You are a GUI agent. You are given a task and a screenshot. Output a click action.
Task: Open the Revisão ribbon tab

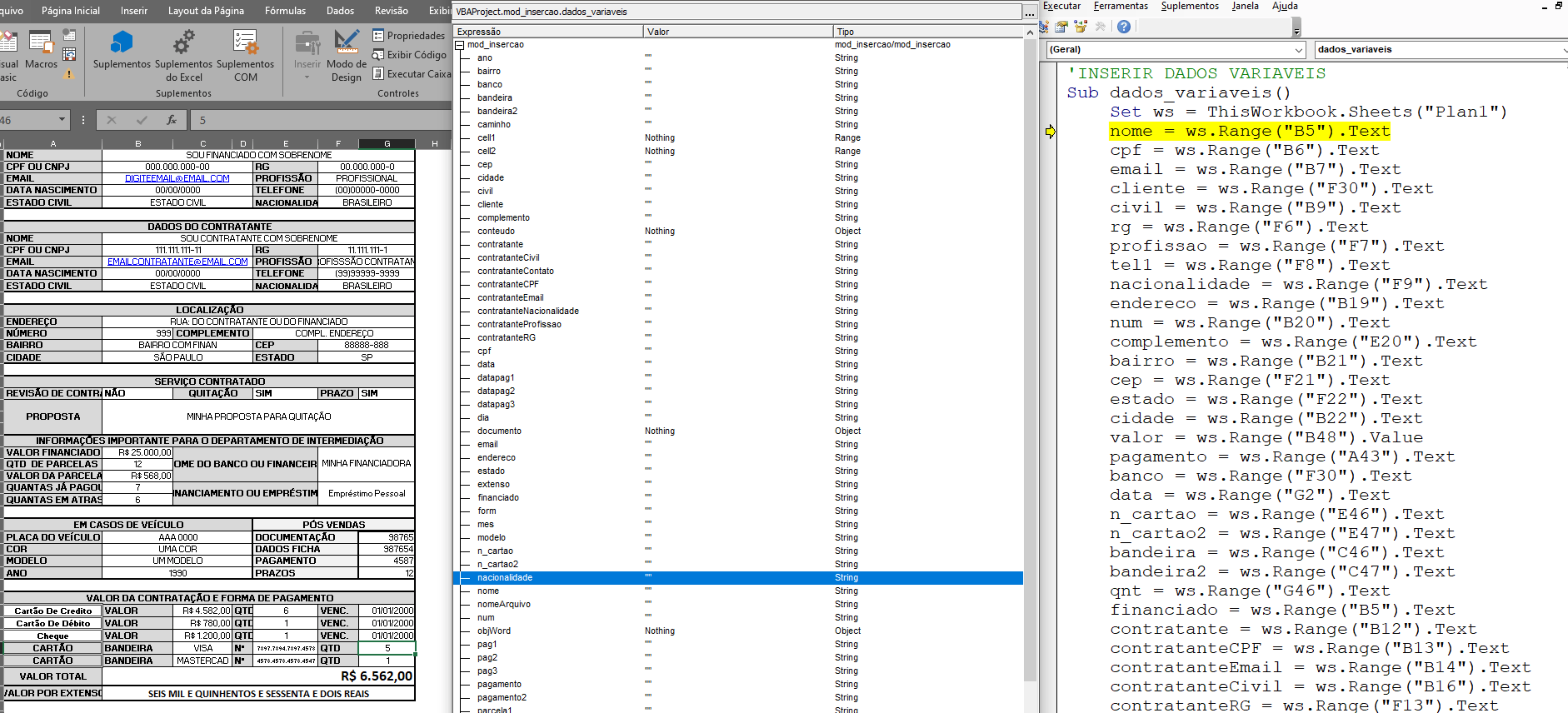coord(391,11)
